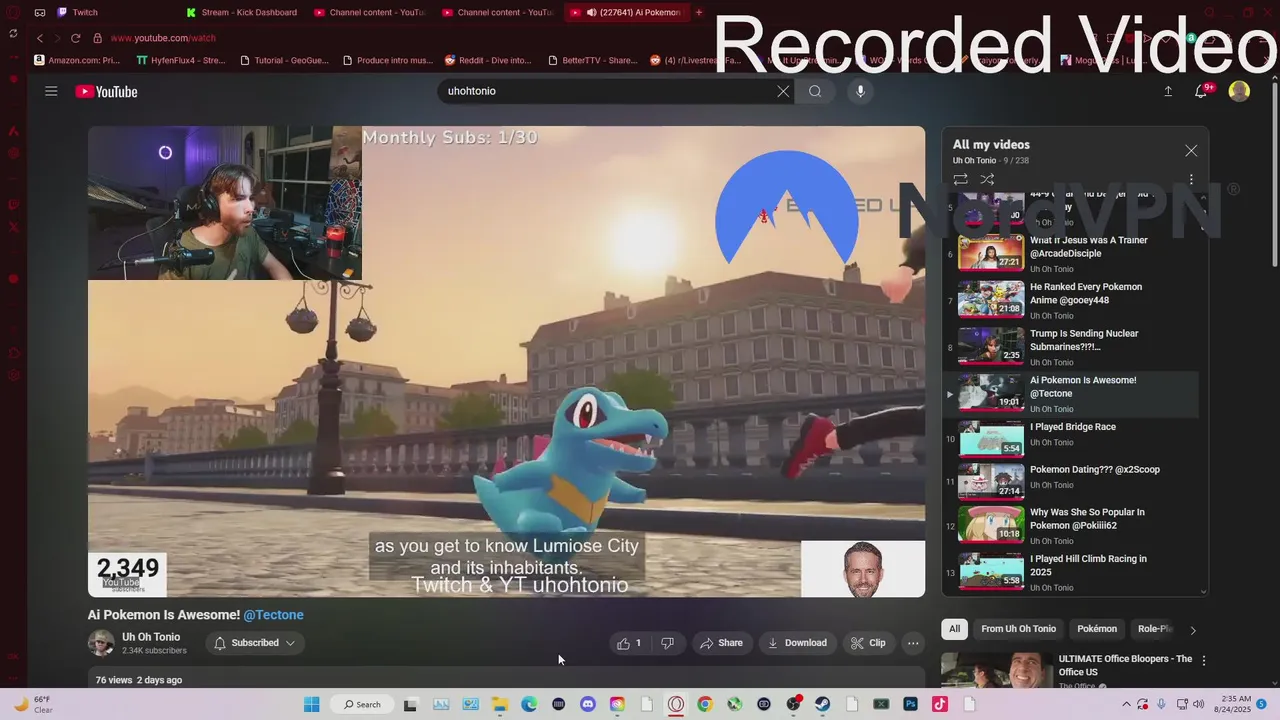
Task: Expand the Subscribed notification dropdown
Action: point(255,643)
